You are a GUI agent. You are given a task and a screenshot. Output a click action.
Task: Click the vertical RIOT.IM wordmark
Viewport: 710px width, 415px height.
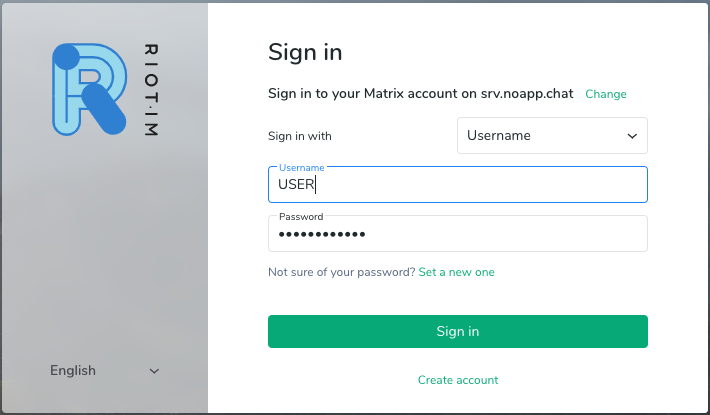pos(151,90)
